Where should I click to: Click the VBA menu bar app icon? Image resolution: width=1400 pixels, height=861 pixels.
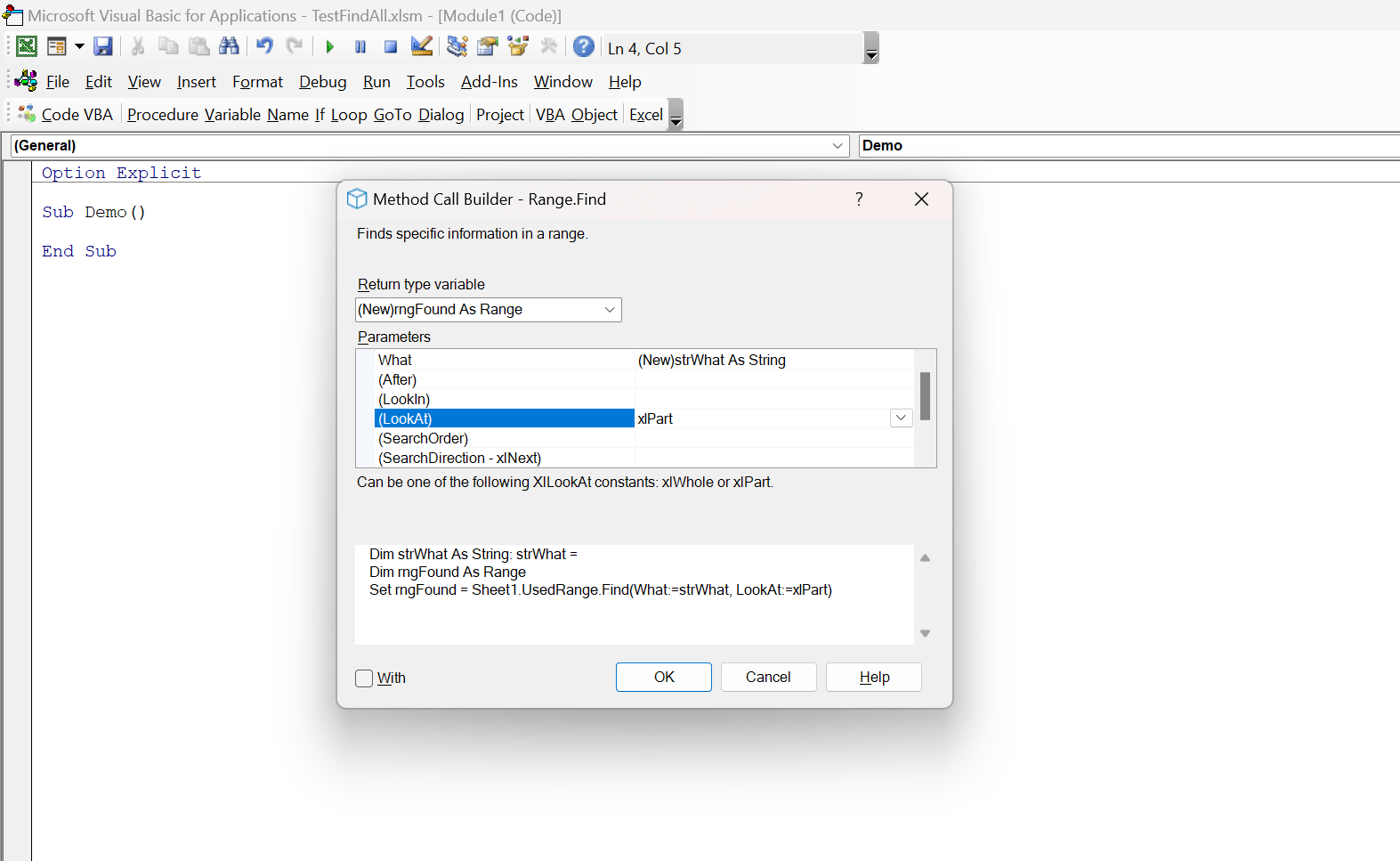(26, 81)
